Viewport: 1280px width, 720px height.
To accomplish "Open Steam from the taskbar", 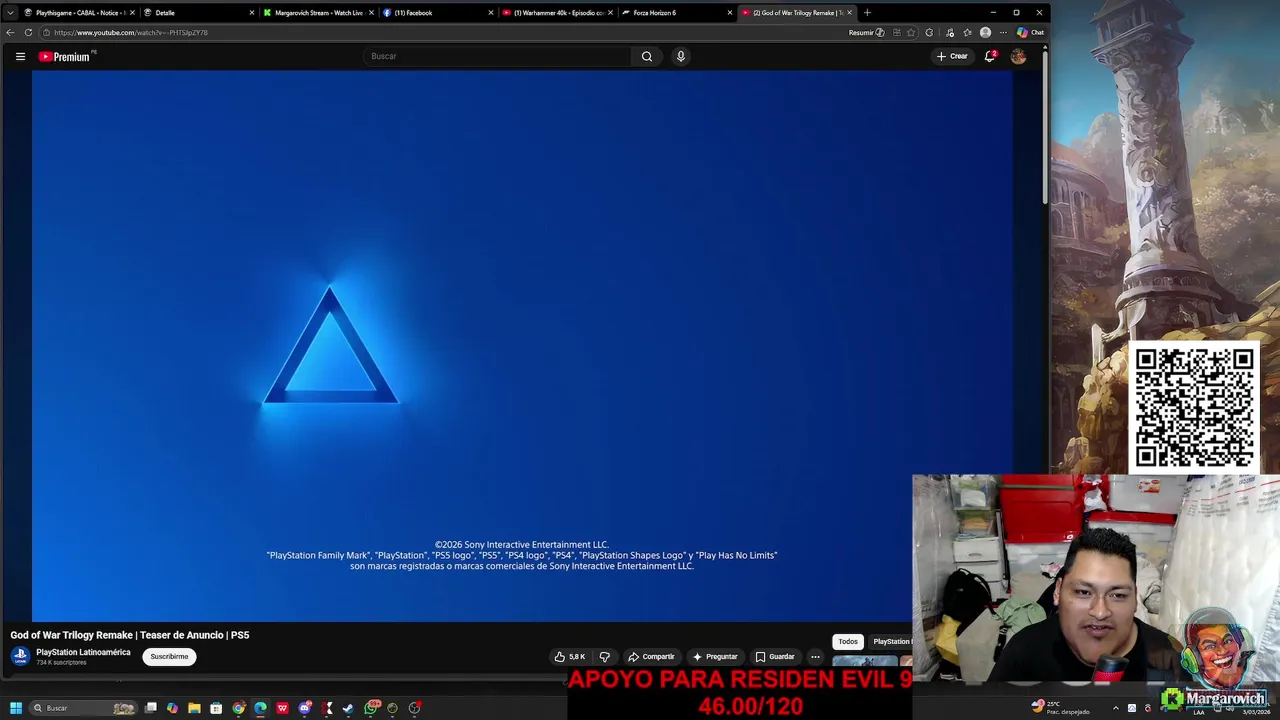I will pyautogui.click(x=348, y=708).
